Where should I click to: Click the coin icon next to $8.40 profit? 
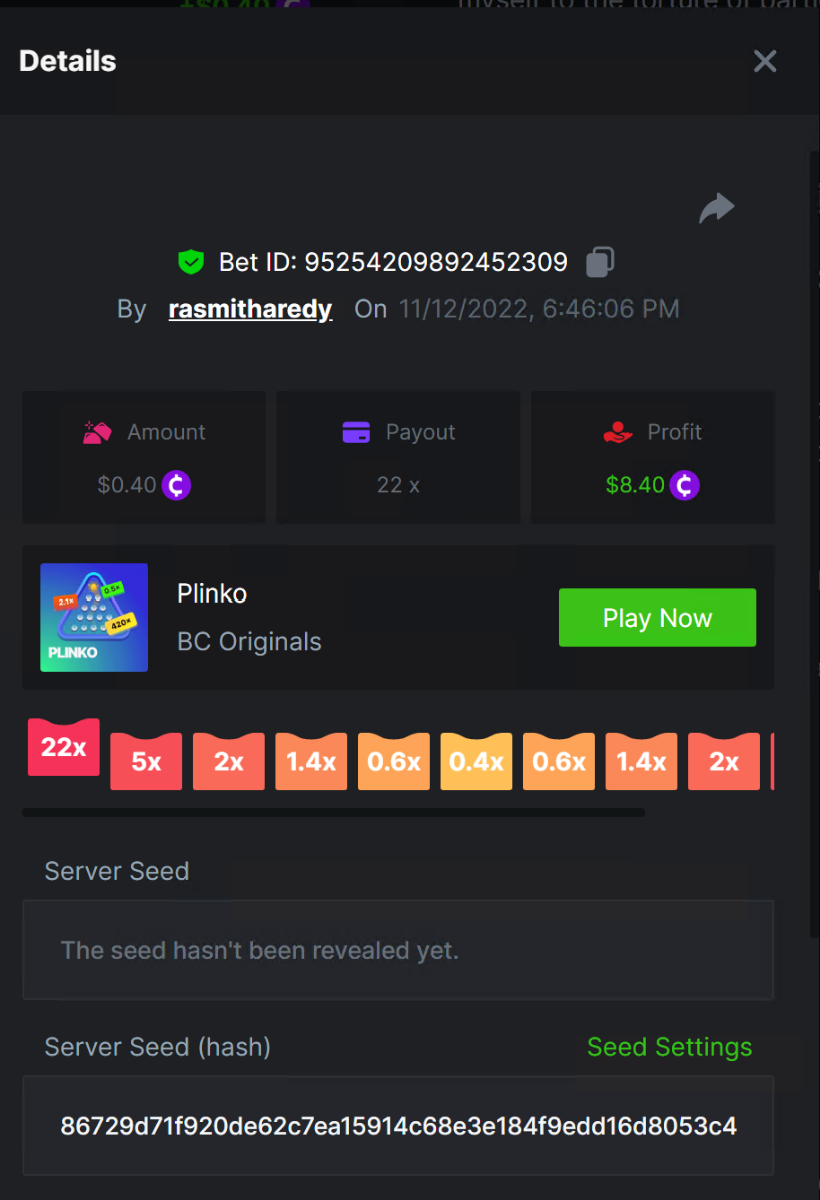(684, 485)
